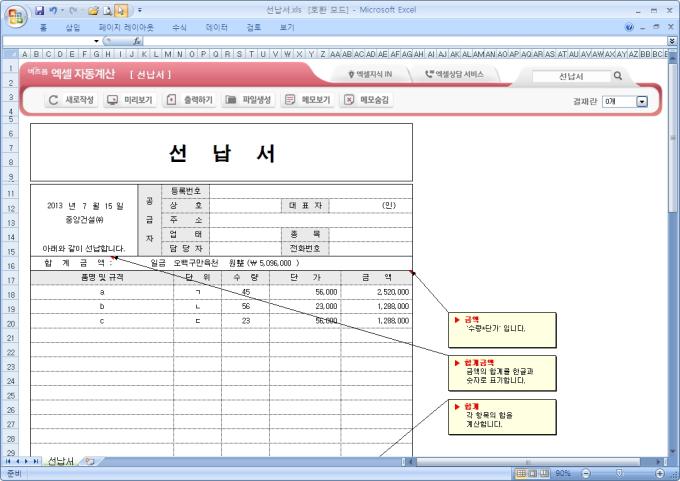Switch to Normal view in status bar
Image resolution: width=680 pixels, height=481 pixels.
[521, 474]
